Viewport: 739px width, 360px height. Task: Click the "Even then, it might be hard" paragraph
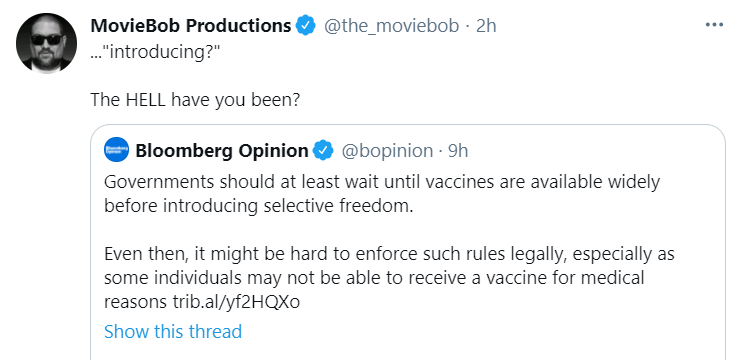pos(389,278)
